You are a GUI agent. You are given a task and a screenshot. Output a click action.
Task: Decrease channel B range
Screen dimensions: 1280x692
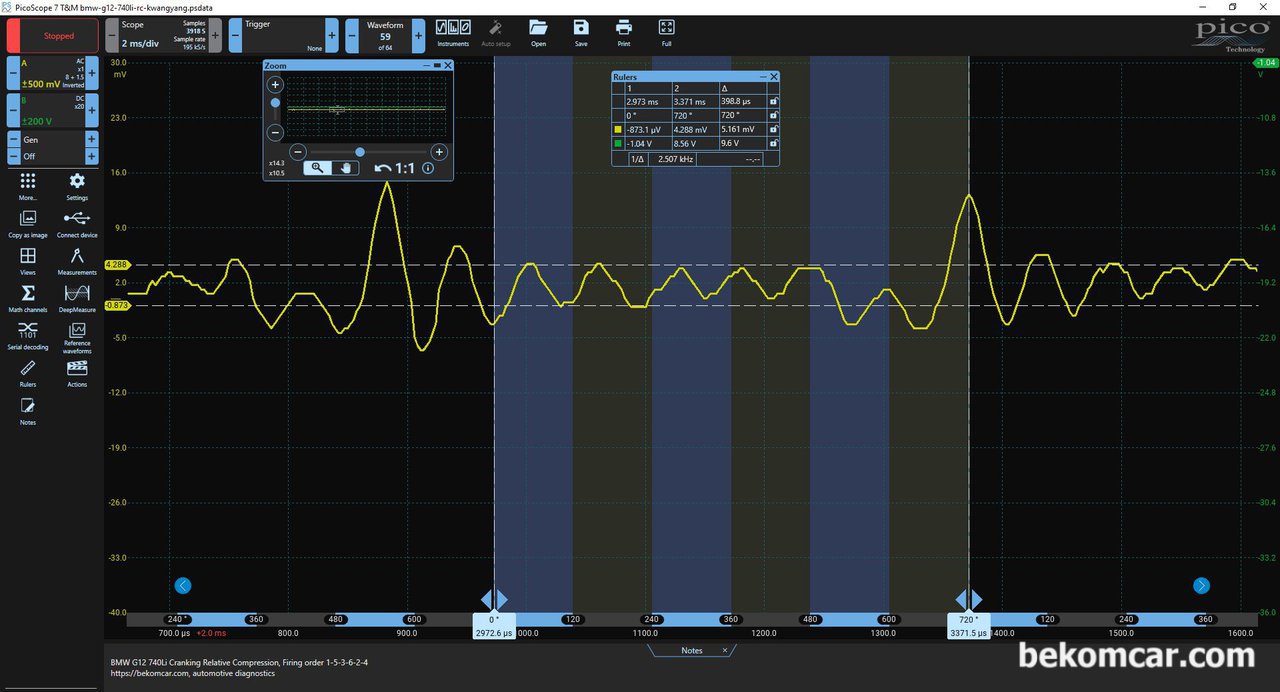tap(13, 110)
